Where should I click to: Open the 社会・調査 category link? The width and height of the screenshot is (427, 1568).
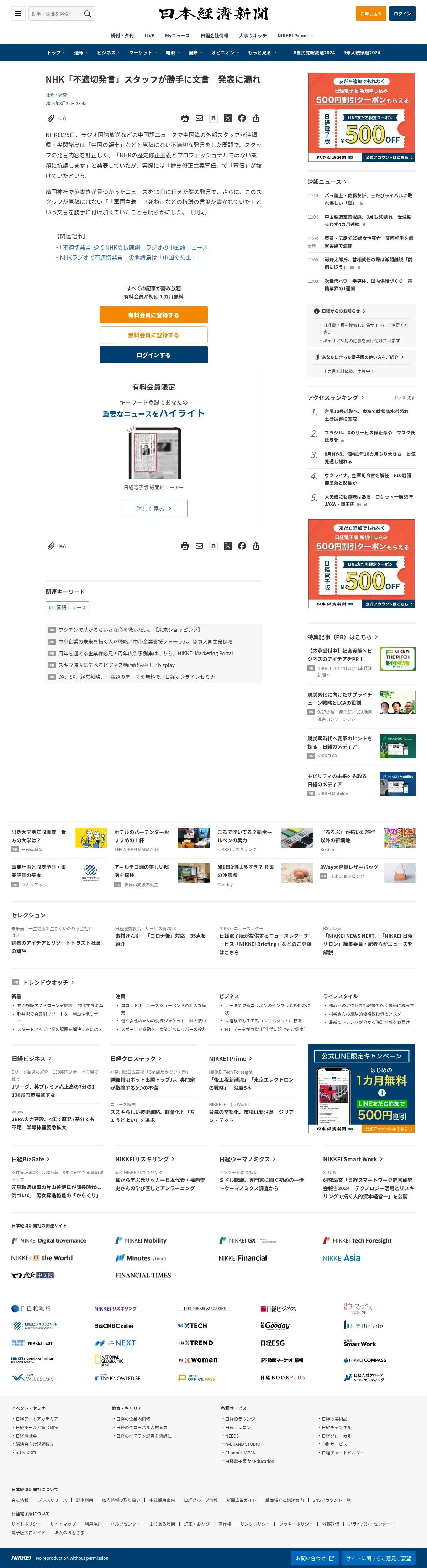56,95
